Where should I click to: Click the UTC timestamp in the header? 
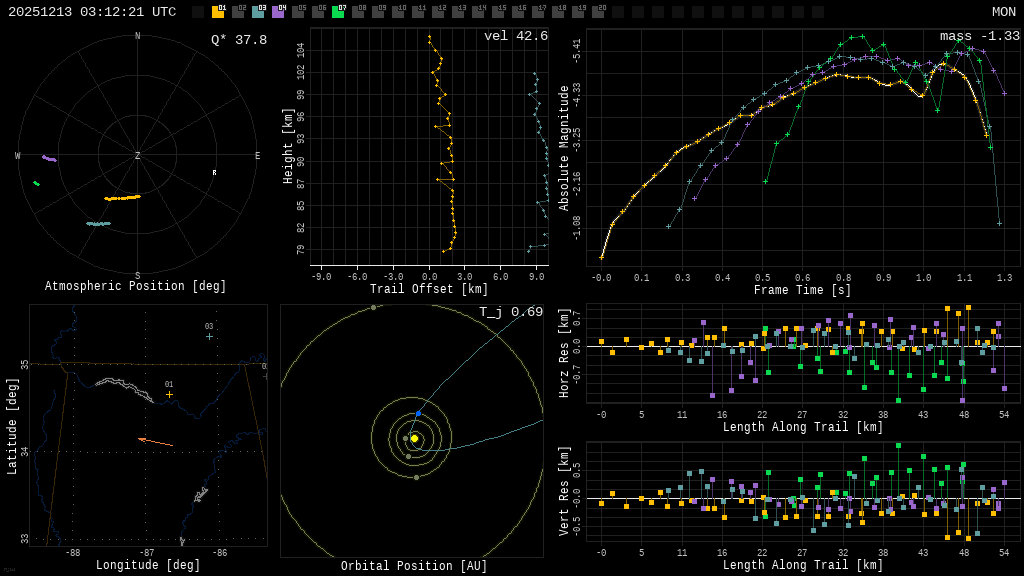tap(92, 12)
